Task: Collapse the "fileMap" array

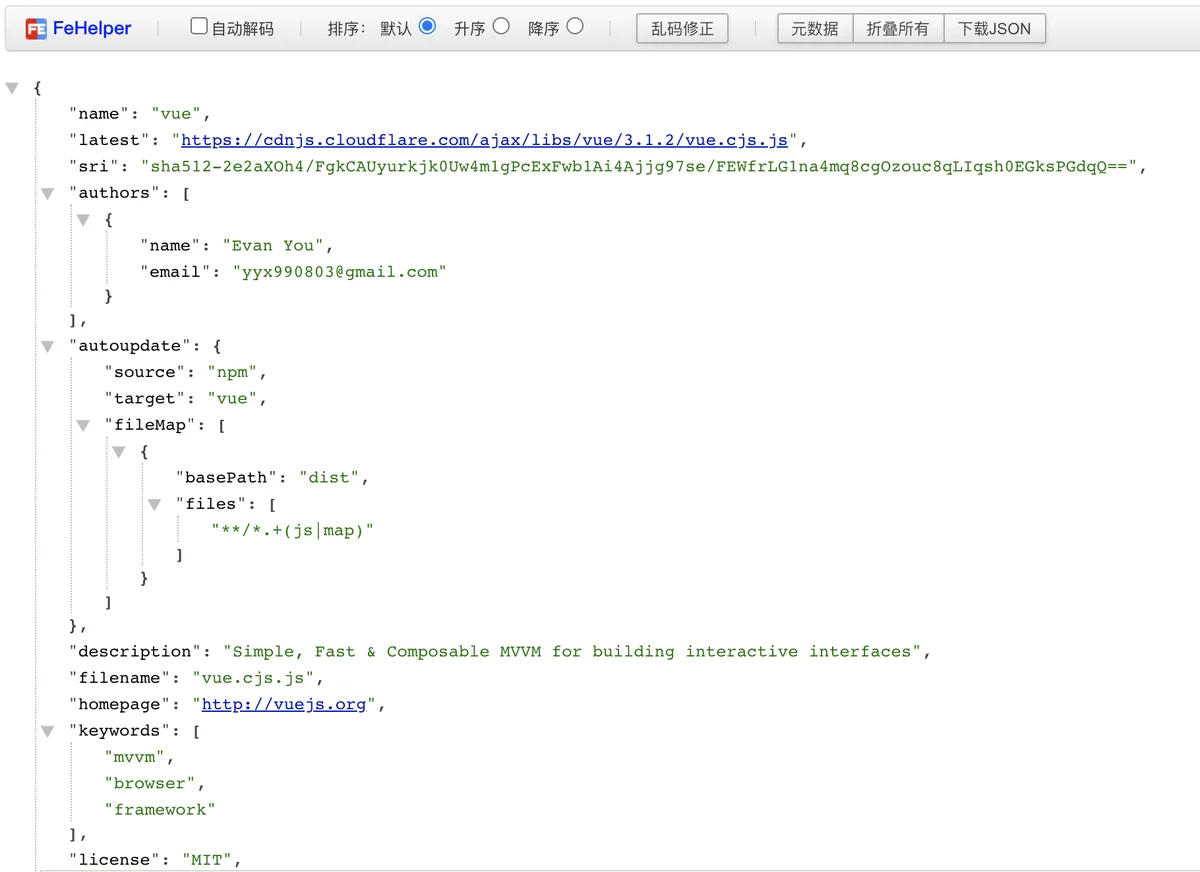Action: click(84, 425)
